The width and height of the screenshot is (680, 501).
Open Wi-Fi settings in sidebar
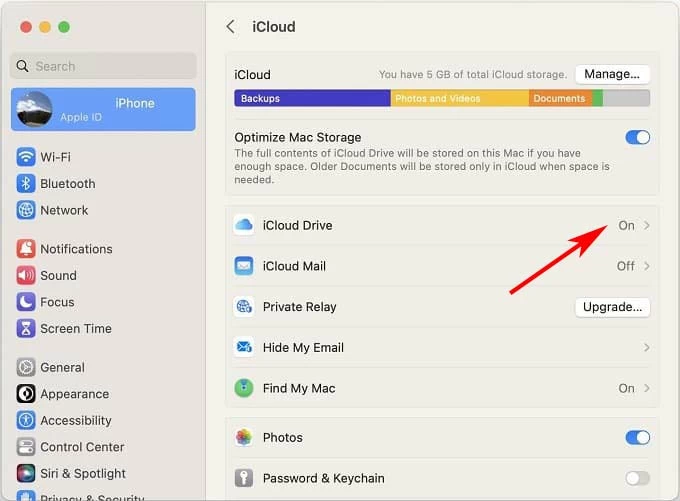click(55, 157)
